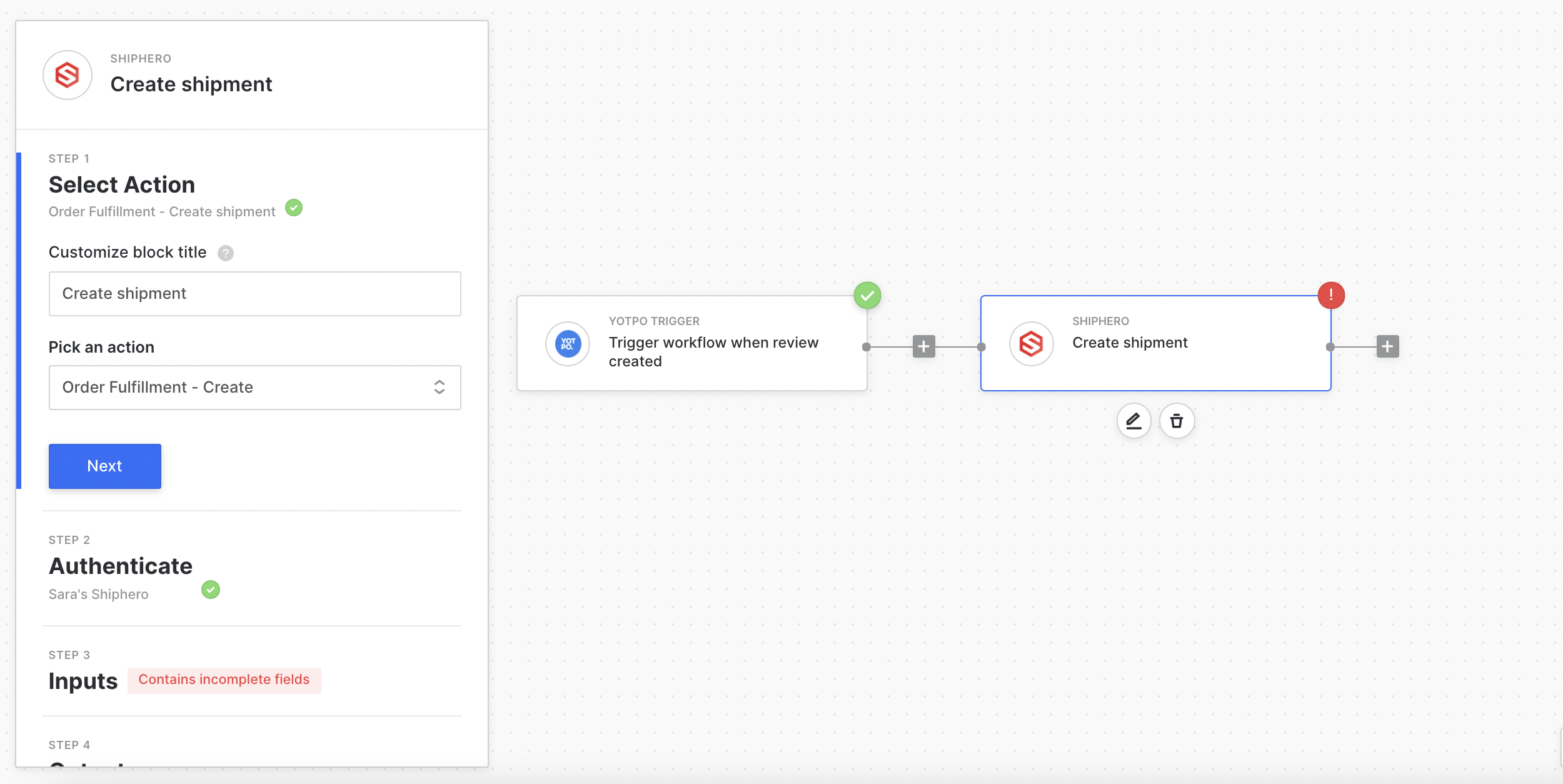Screen dimensions: 1563x784
Task: Click the red error badge on ShipHero block
Action: [1331, 295]
